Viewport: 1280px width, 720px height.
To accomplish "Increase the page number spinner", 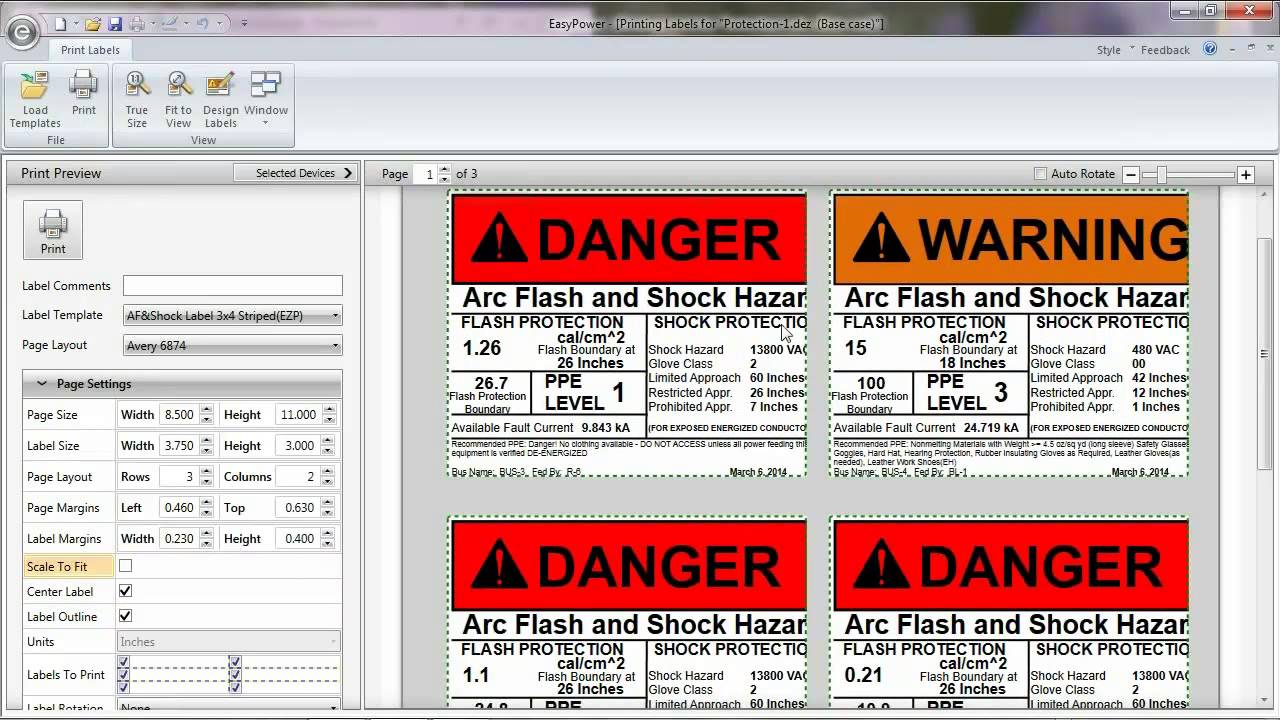I will pos(445,169).
